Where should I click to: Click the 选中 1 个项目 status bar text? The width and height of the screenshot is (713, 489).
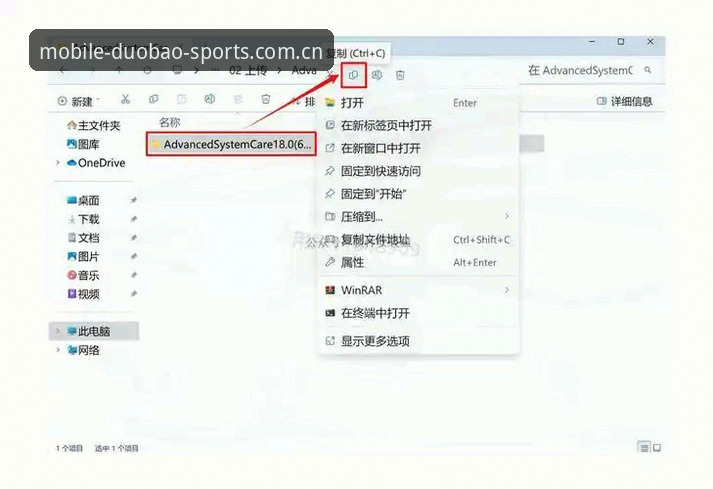click(116, 448)
